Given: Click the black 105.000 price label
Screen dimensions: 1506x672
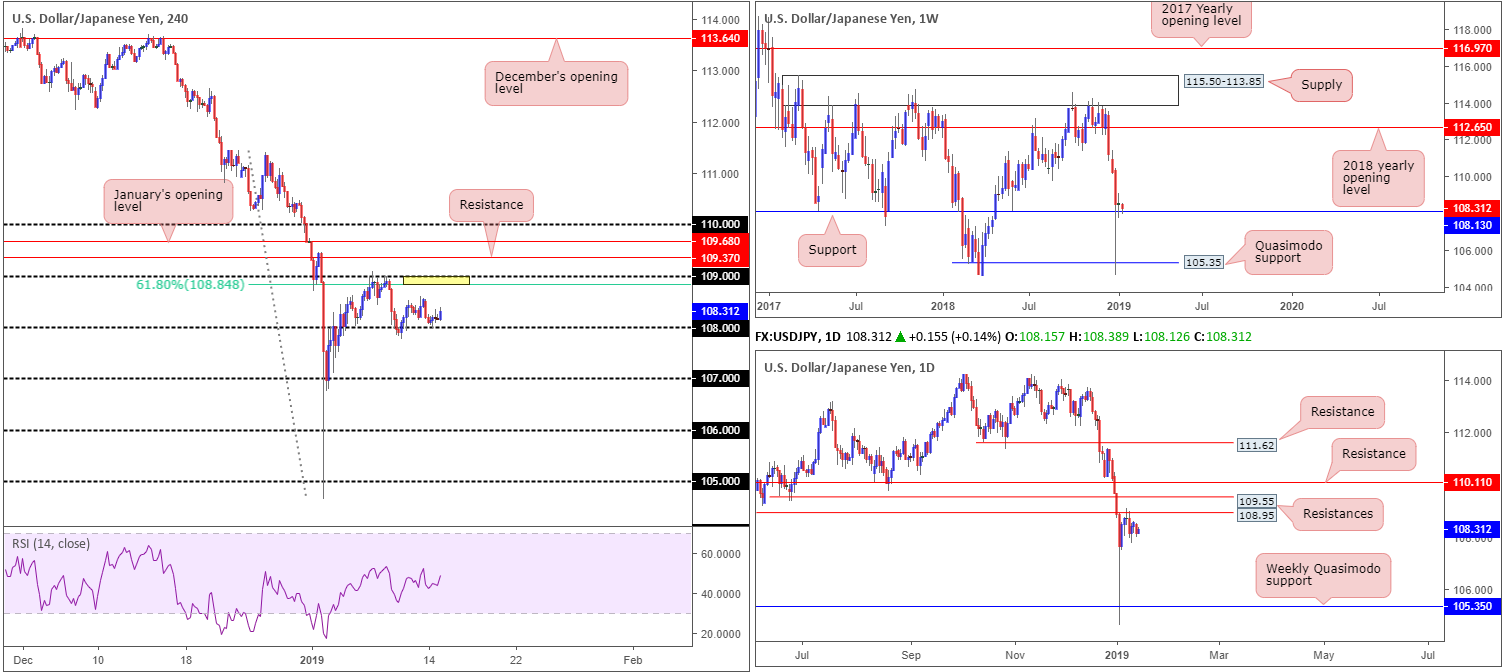Looking at the screenshot, I should pos(719,481).
